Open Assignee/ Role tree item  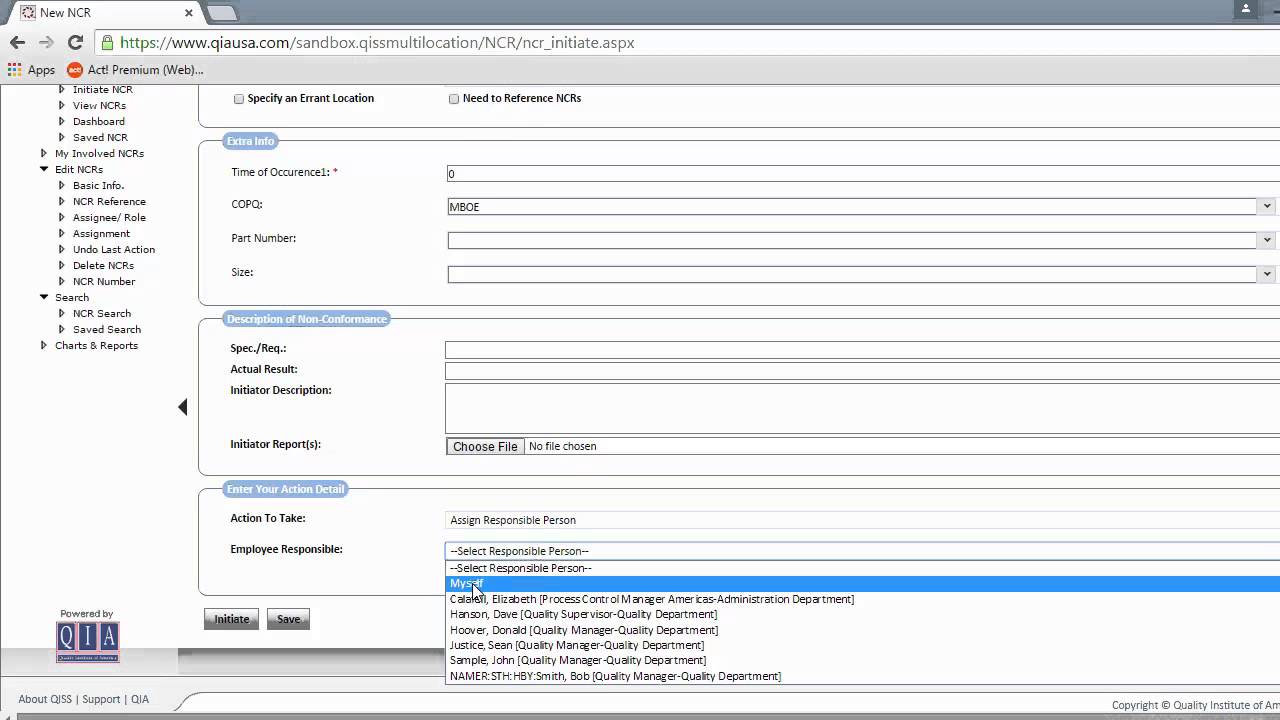(x=109, y=217)
